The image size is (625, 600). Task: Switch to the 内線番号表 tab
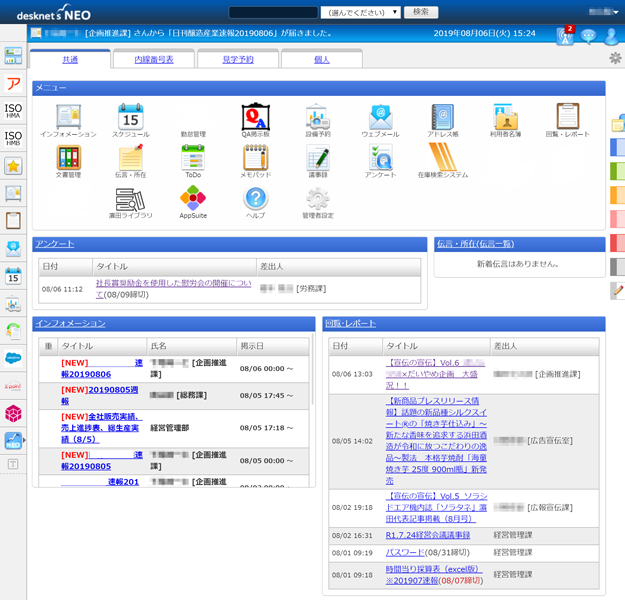click(154, 60)
